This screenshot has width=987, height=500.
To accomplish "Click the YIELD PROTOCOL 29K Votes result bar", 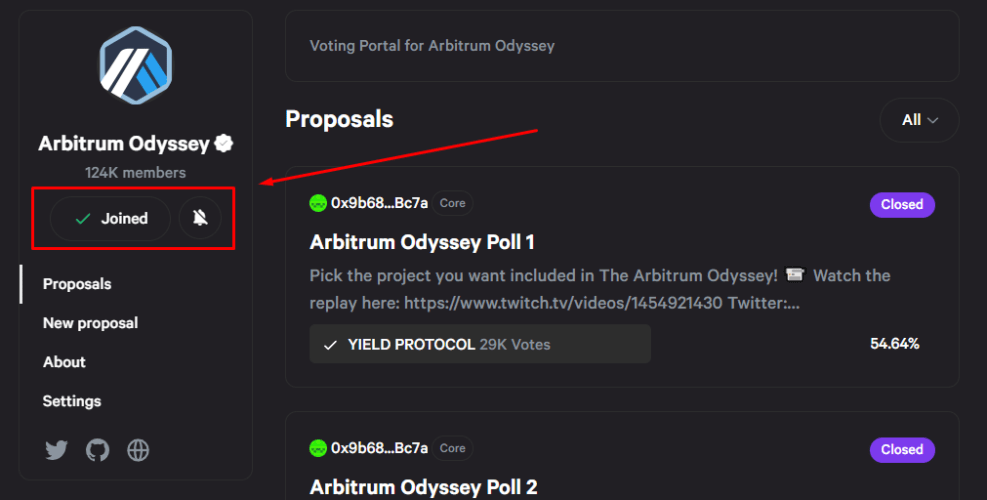I will pos(480,344).
